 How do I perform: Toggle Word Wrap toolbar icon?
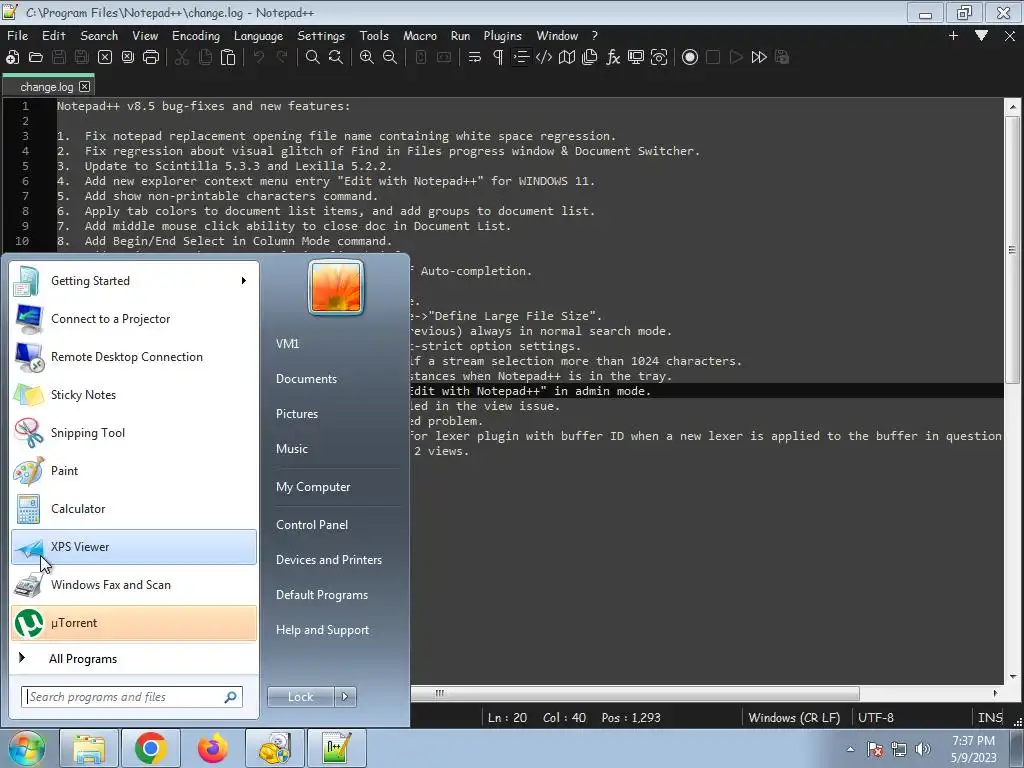(x=475, y=57)
